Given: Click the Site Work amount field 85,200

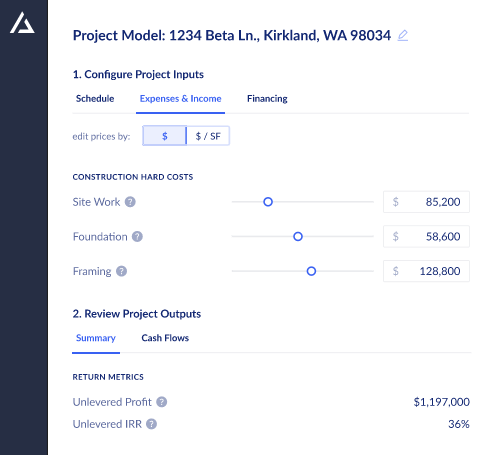Looking at the screenshot, I should (426, 202).
